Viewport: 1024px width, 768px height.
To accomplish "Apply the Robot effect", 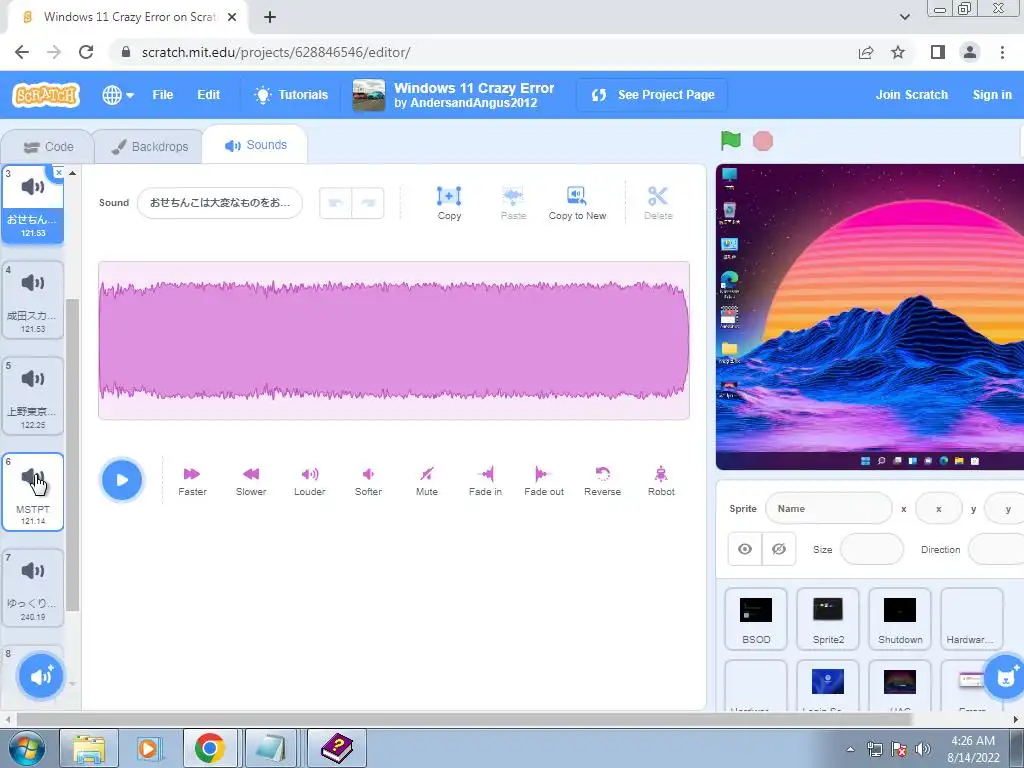I will (x=661, y=481).
